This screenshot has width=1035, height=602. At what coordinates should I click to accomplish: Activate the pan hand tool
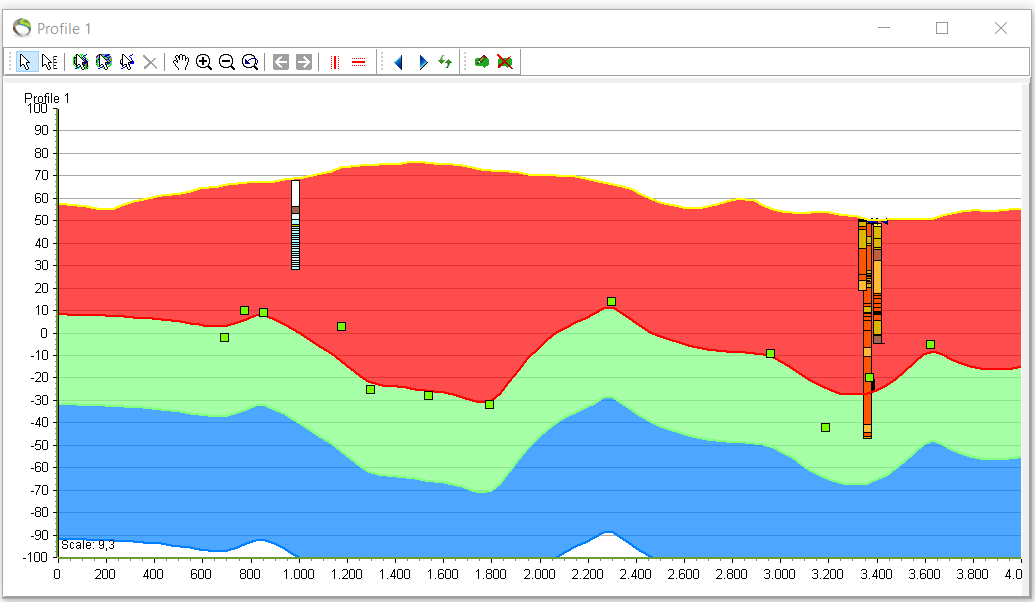click(181, 62)
